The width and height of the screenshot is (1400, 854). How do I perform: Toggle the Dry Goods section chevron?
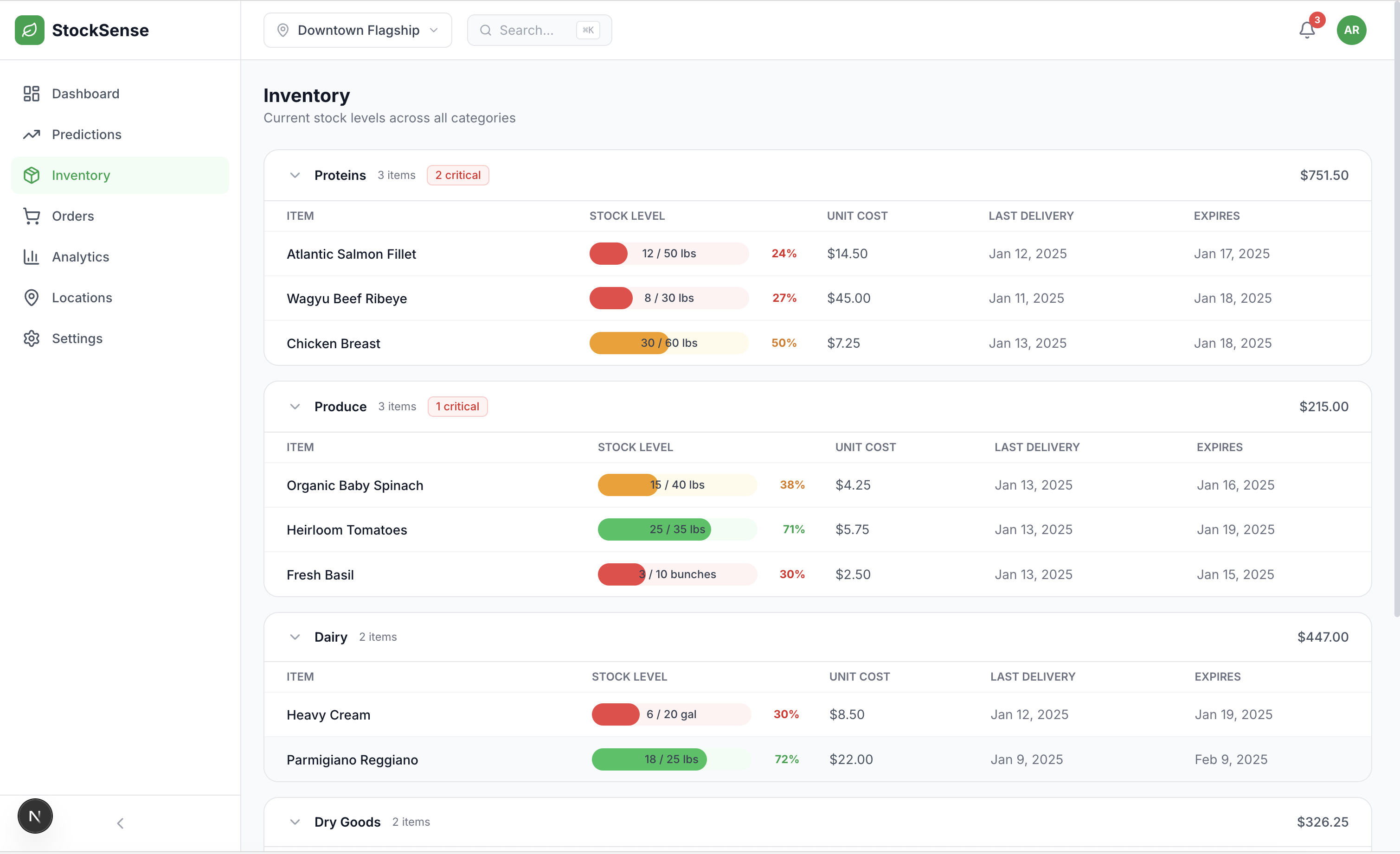click(294, 822)
